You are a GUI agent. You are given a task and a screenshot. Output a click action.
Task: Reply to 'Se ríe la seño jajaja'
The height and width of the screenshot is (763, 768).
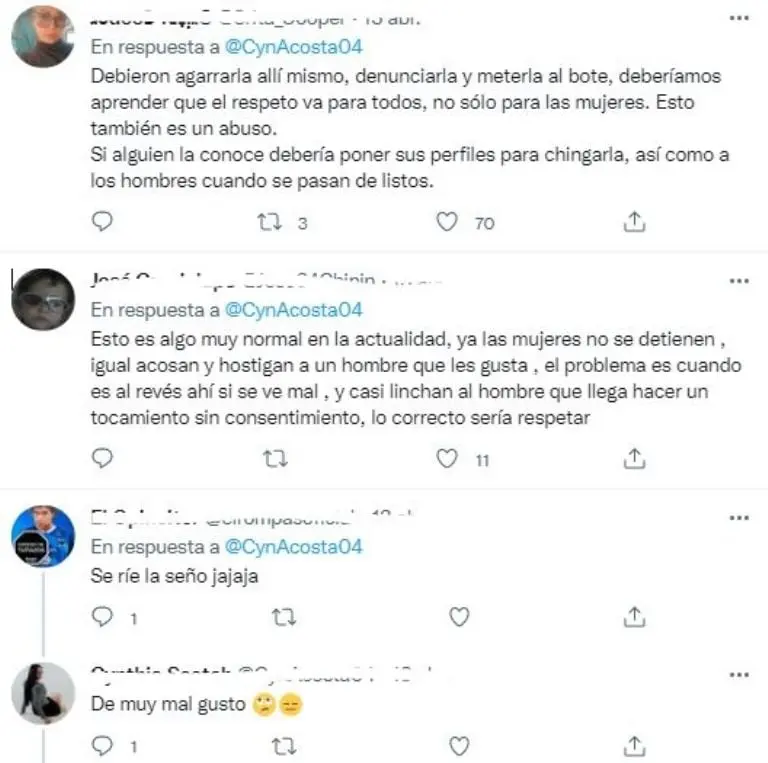102,617
